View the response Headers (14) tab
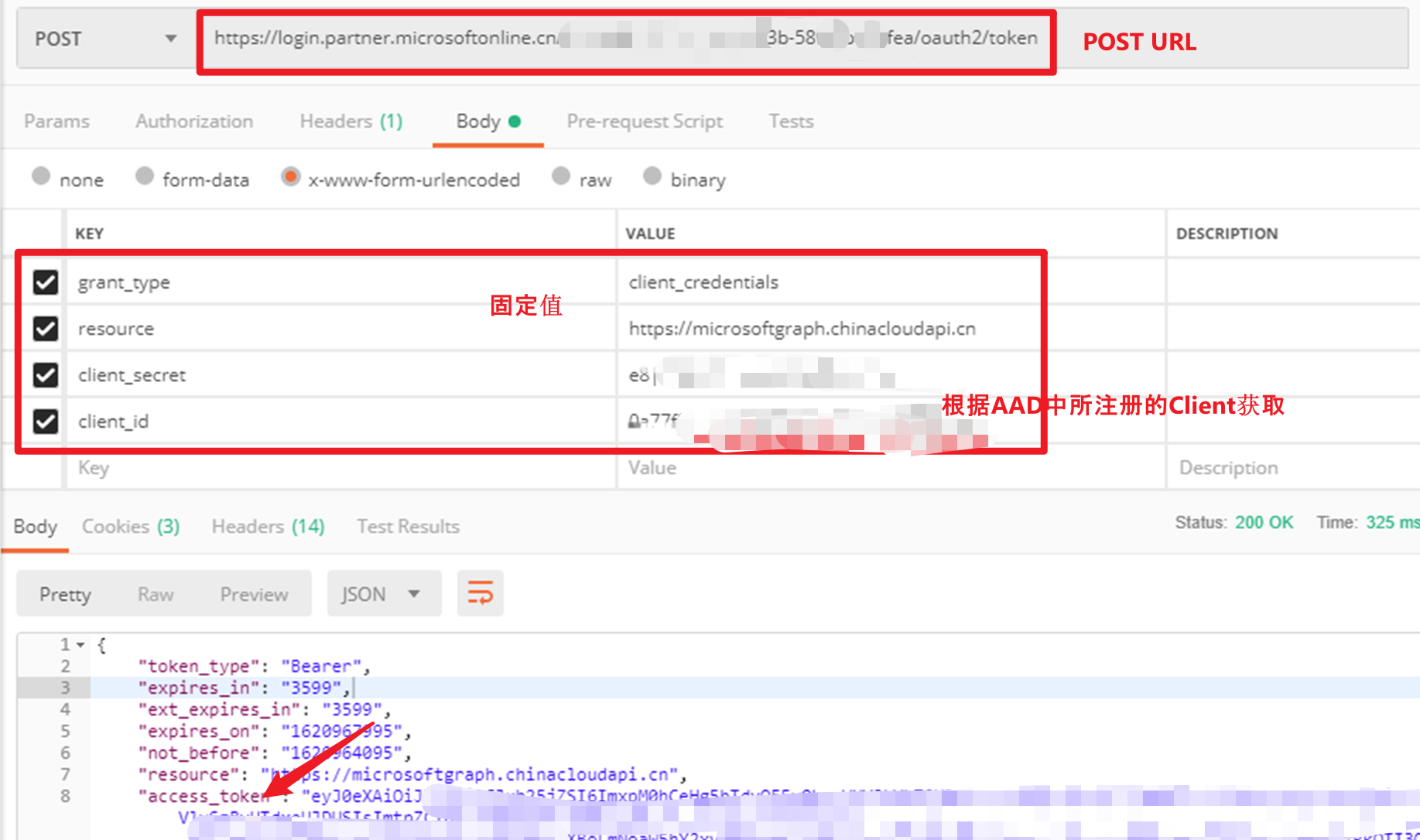Screen dimensions: 1420x840 [x=268, y=527]
